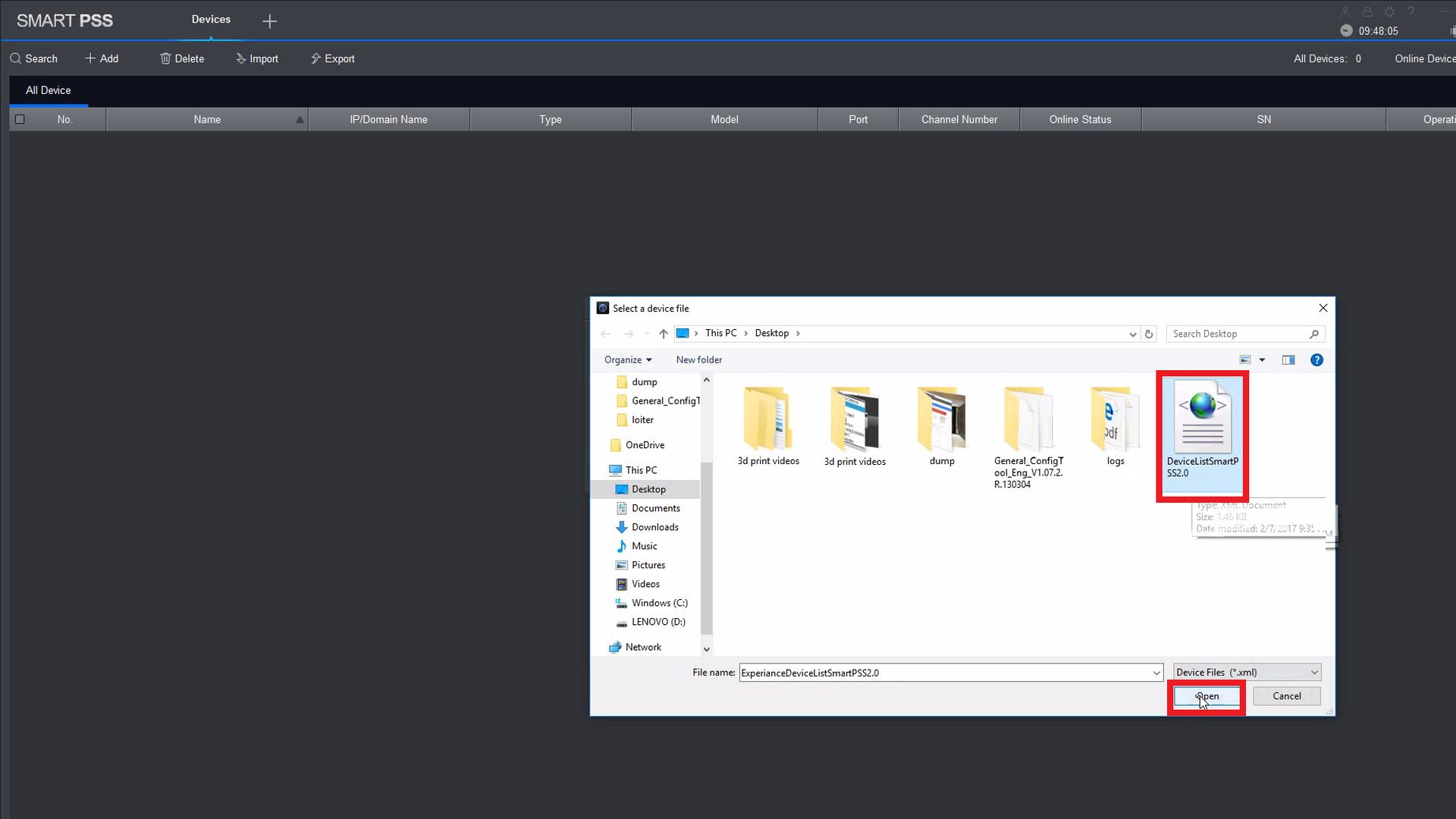This screenshot has height=819, width=1456.
Task: Select Network in the navigation pane
Action: point(643,647)
